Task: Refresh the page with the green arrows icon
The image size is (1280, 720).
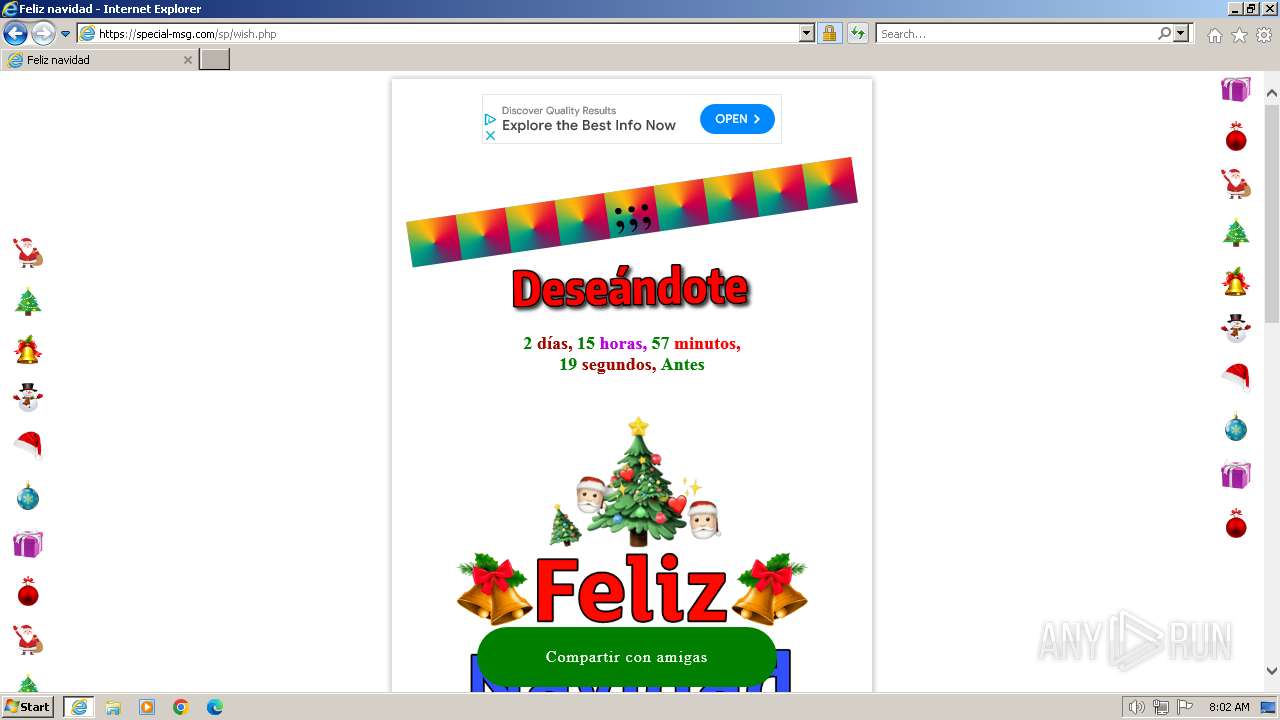Action: [x=857, y=34]
